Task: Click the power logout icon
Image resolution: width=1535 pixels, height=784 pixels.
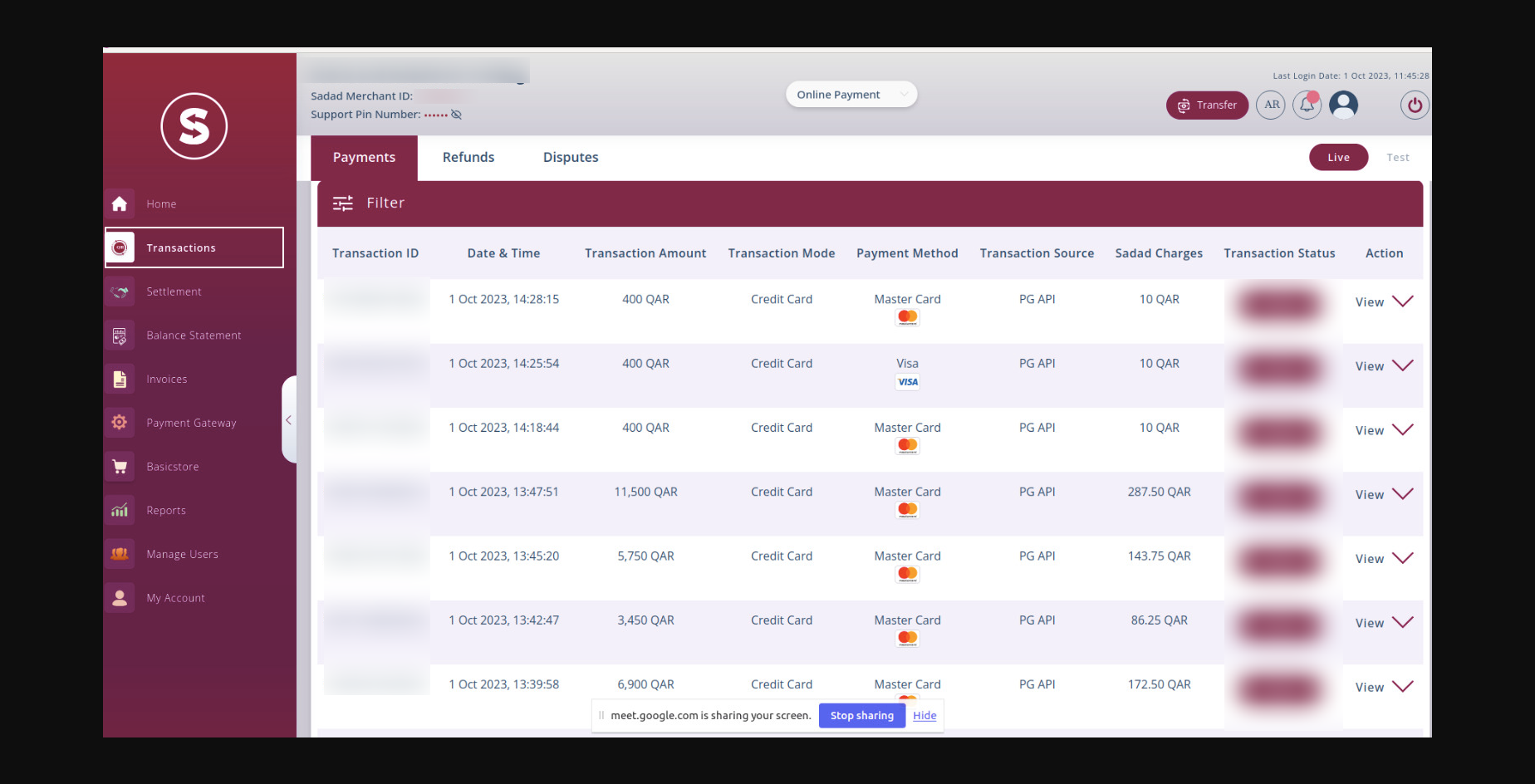Action: click(x=1415, y=105)
